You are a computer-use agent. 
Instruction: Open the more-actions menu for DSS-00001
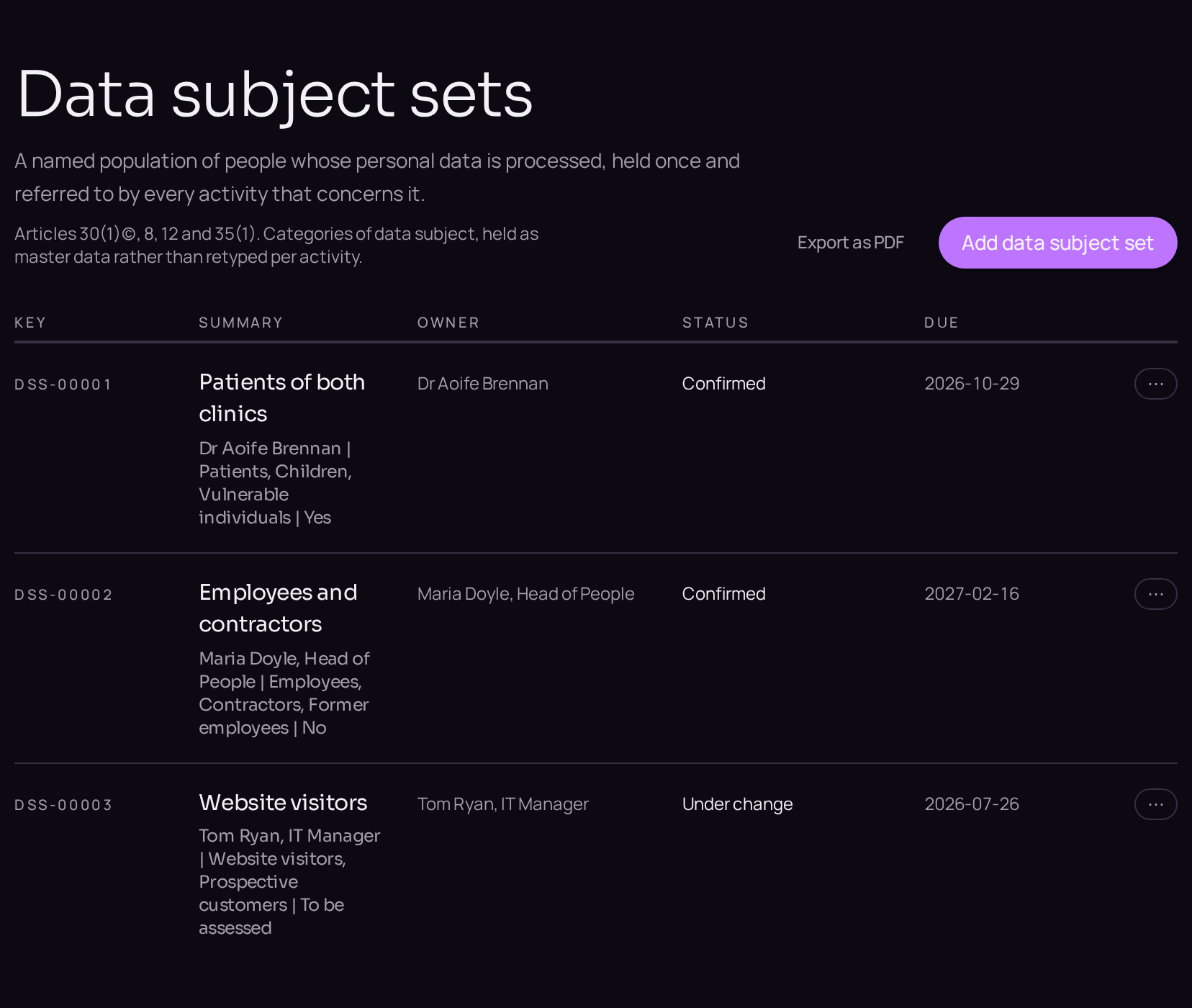coord(1155,384)
